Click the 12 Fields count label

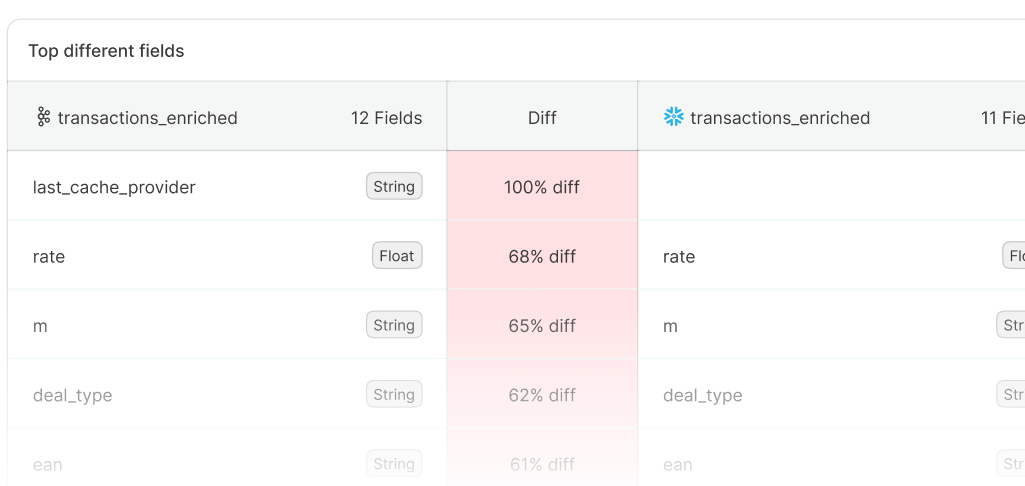386,118
